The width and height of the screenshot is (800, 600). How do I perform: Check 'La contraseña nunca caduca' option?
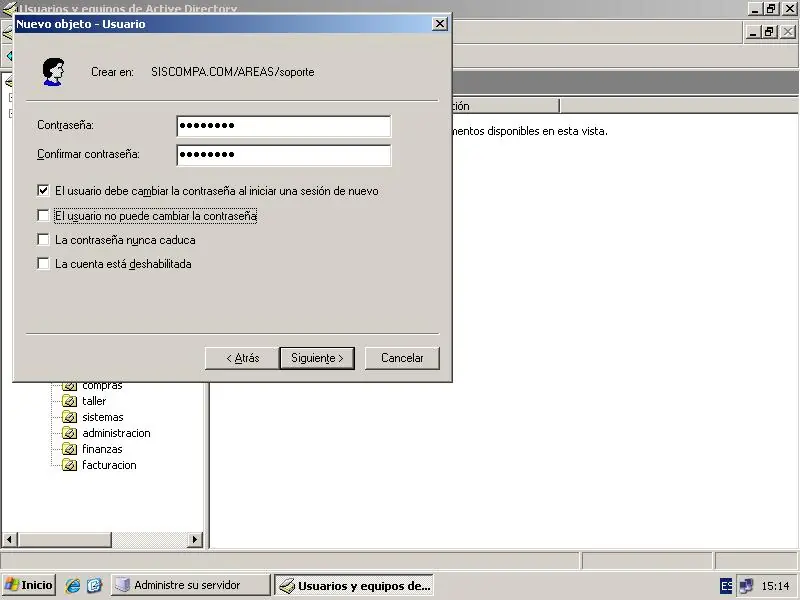(43, 239)
